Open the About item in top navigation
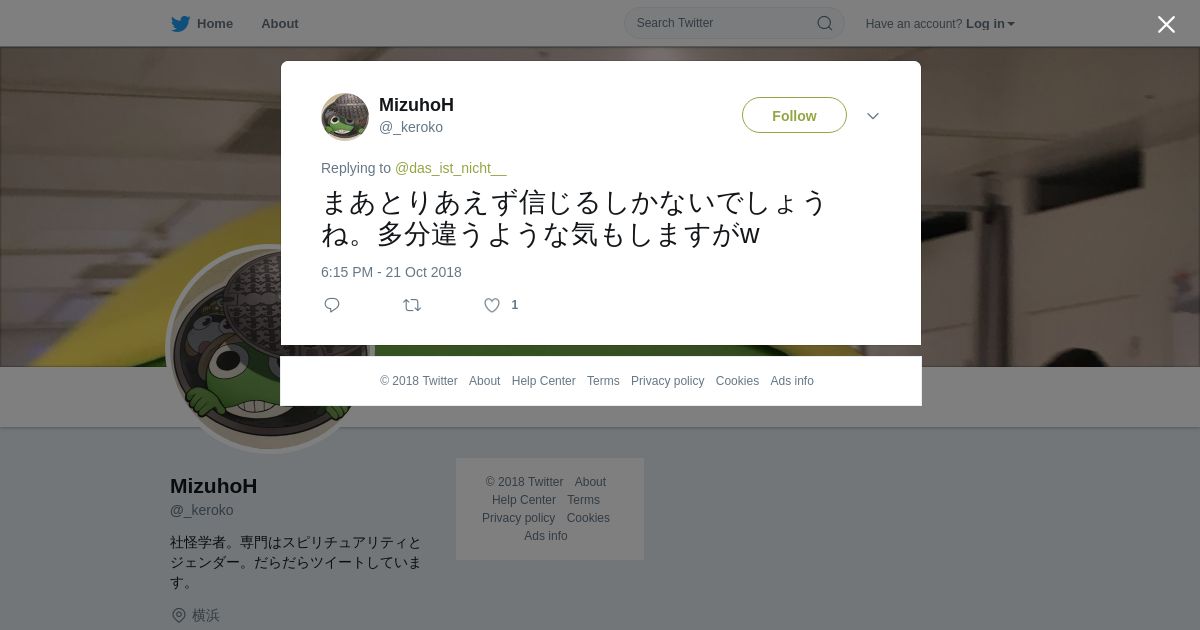Viewport: 1200px width, 630px height. point(280,24)
